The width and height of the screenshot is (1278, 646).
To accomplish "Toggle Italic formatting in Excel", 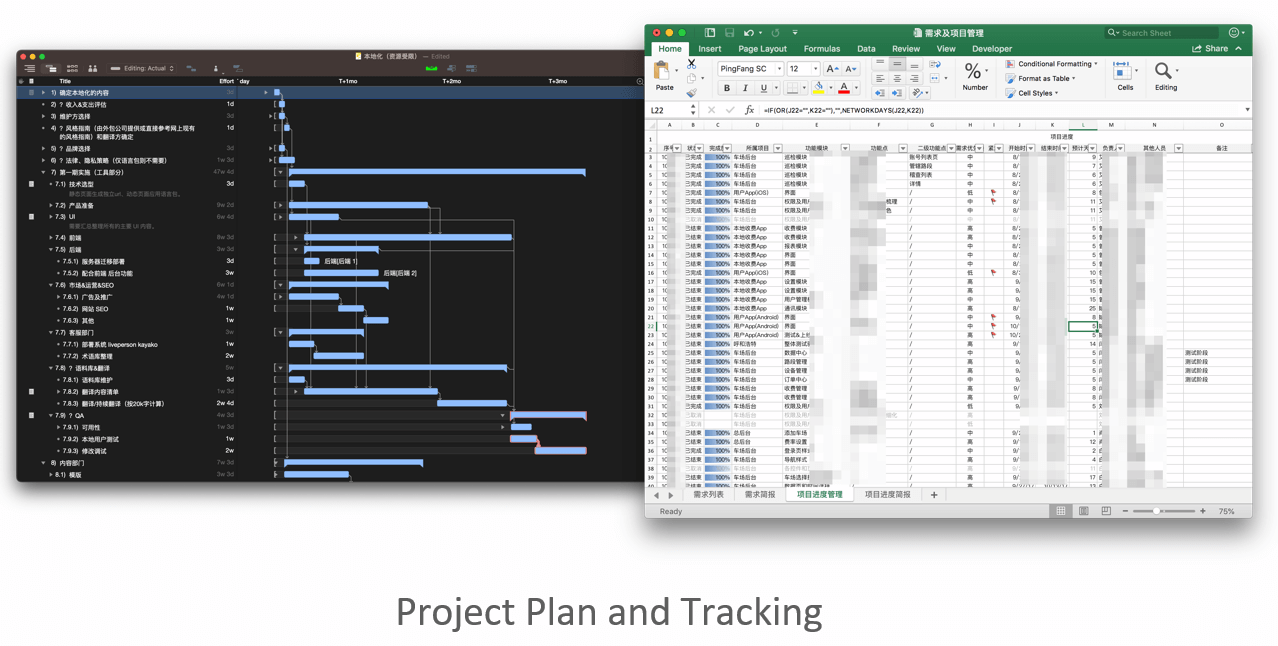I will pyautogui.click(x=744, y=88).
